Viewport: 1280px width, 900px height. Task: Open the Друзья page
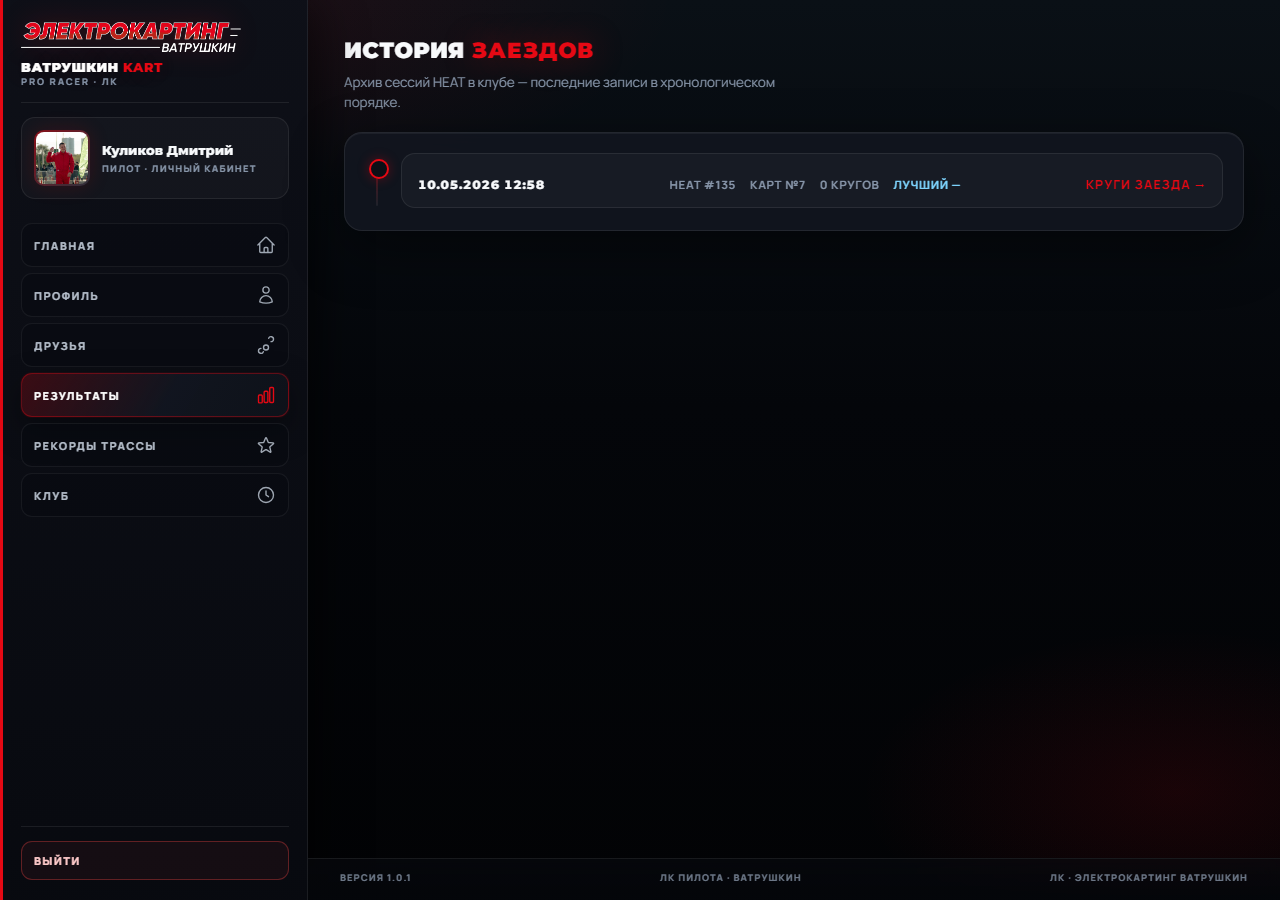155,345
